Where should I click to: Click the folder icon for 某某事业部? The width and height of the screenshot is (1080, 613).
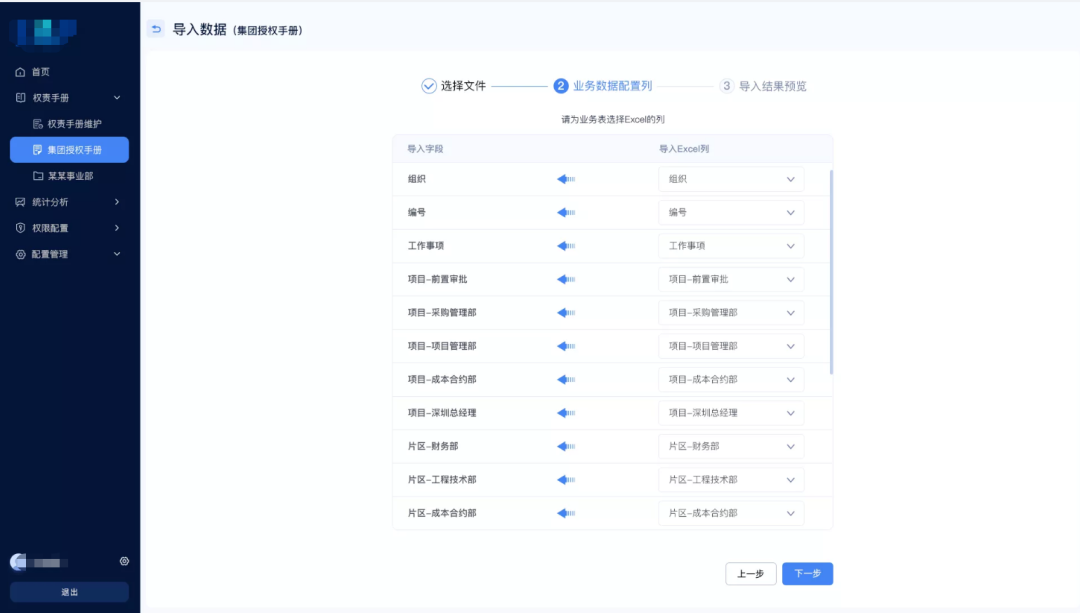click(x=38, y=176)
